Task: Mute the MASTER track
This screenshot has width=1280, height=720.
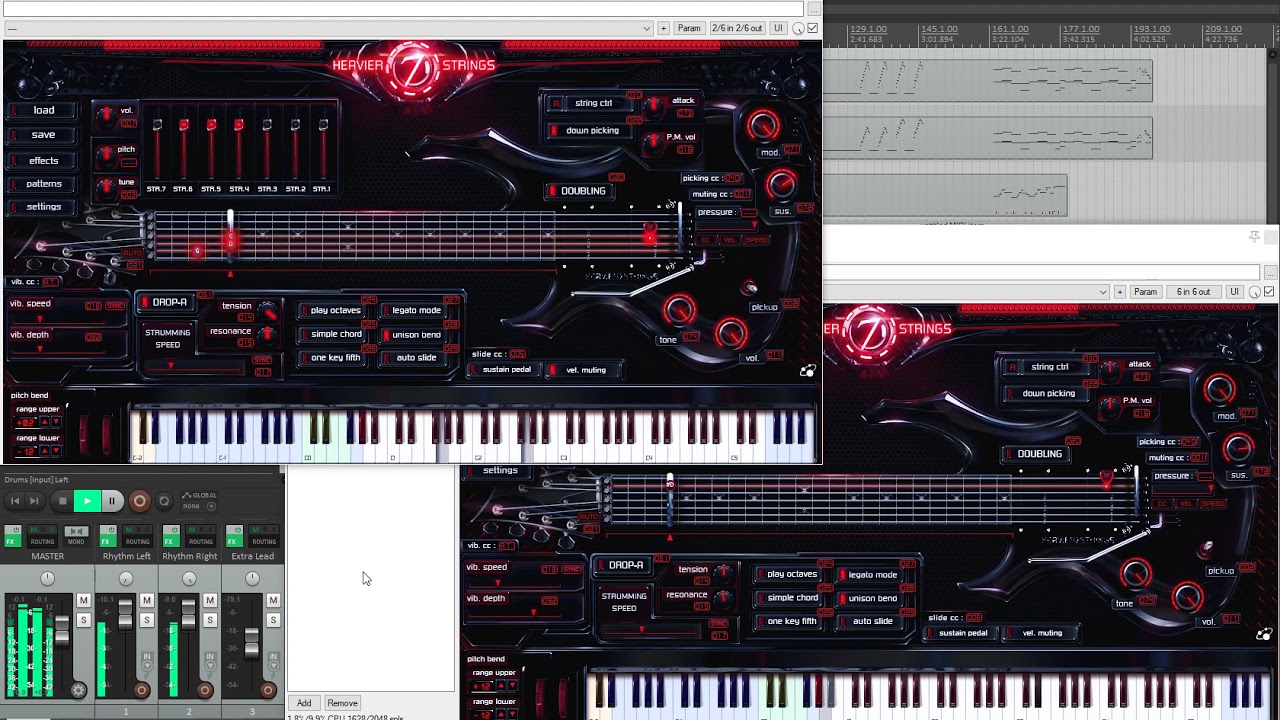Action: pos(83,600)
